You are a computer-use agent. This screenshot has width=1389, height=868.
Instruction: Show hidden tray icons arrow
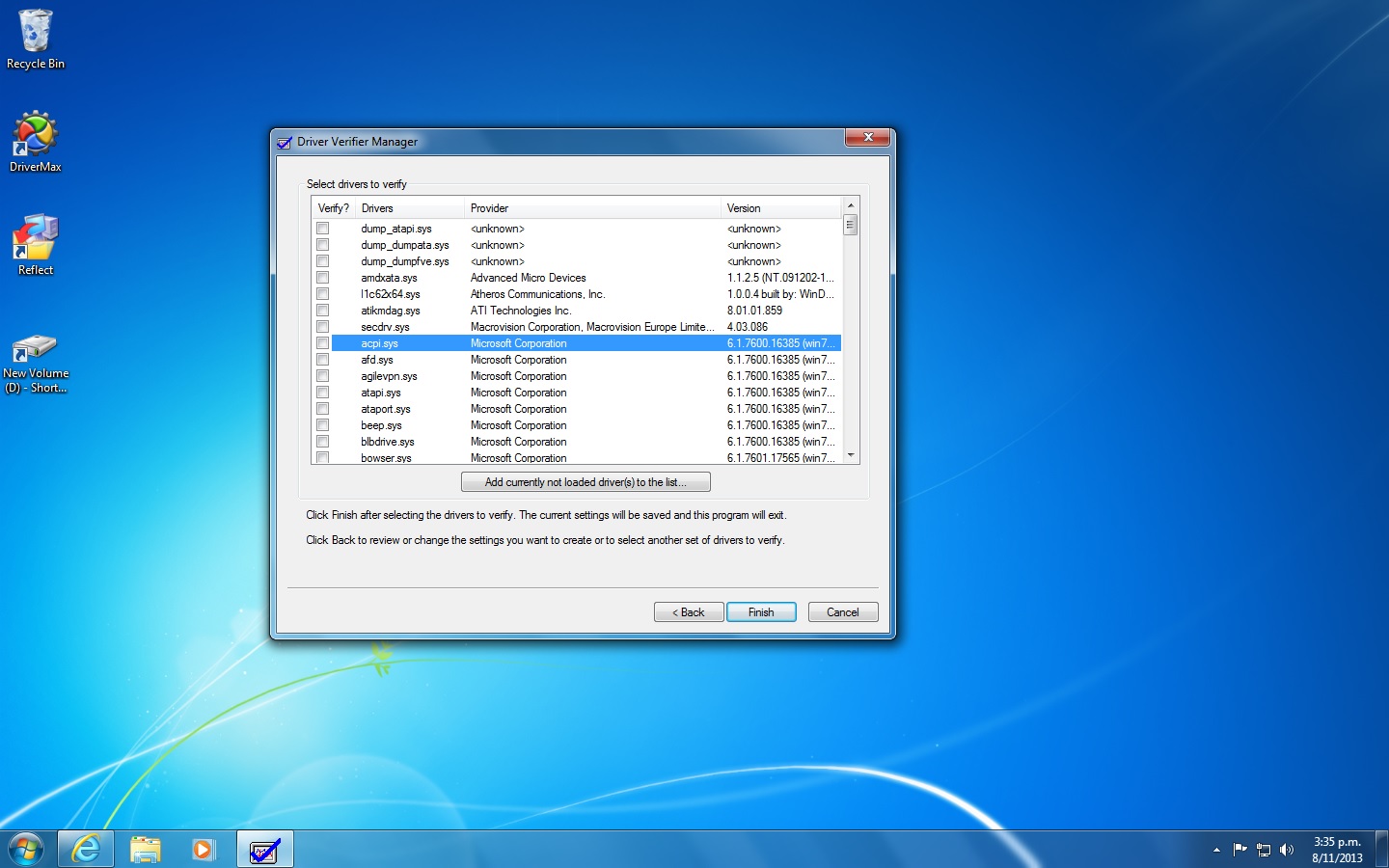point(1216,850)
